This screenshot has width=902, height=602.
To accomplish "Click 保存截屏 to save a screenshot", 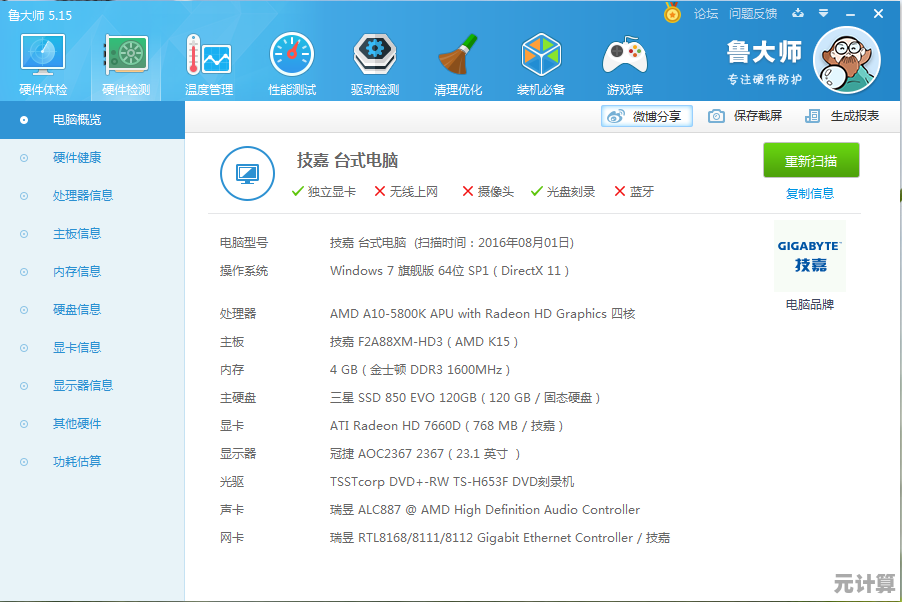I will [745, 116].
